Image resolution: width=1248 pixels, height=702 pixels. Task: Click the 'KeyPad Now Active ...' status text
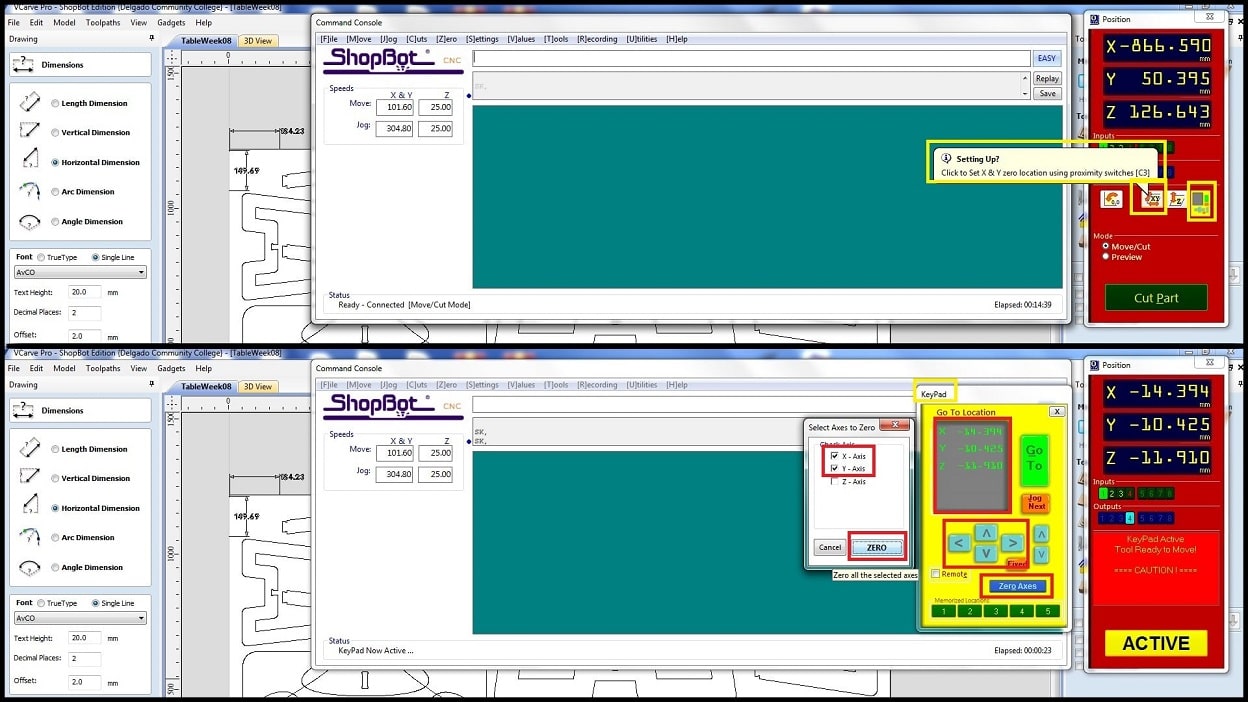(376, 650)
